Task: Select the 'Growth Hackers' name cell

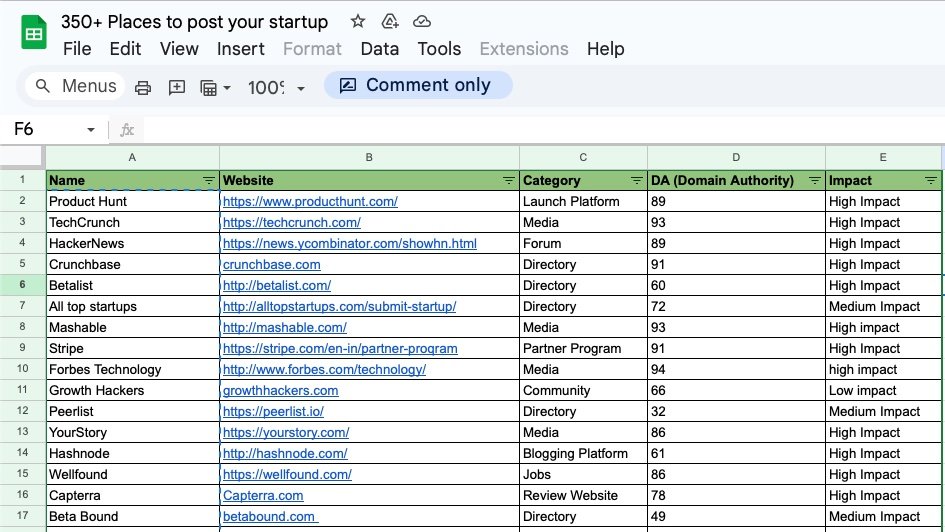Action: point(133,391)
